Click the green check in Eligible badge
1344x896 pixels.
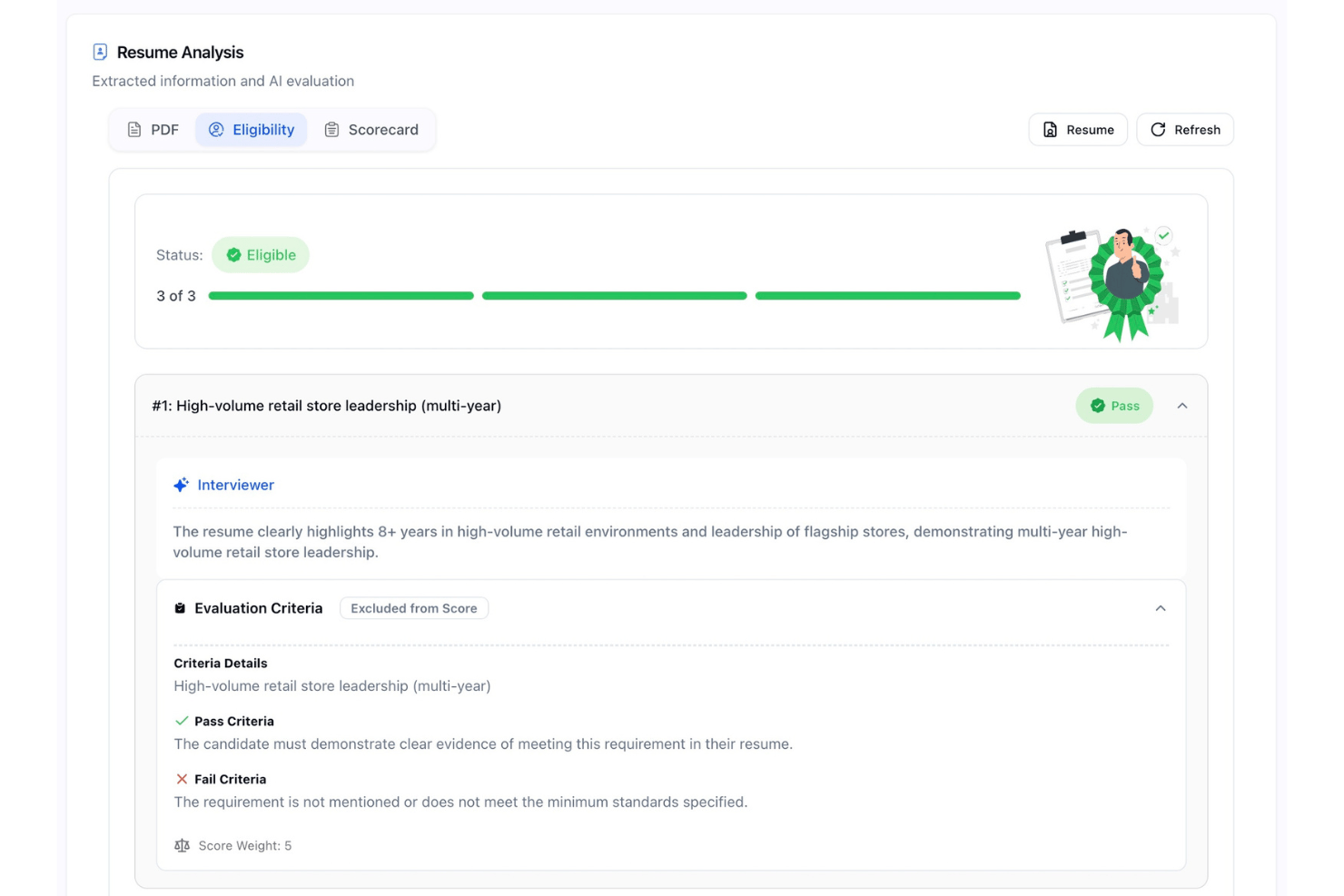(x=233, y=255)
